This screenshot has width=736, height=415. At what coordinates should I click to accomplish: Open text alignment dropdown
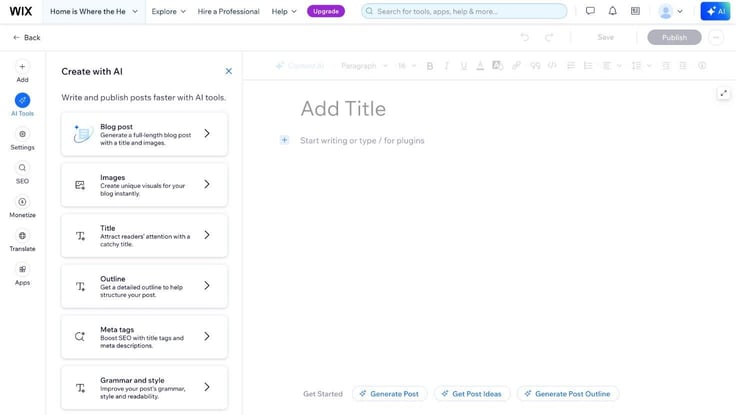(612, 66)
